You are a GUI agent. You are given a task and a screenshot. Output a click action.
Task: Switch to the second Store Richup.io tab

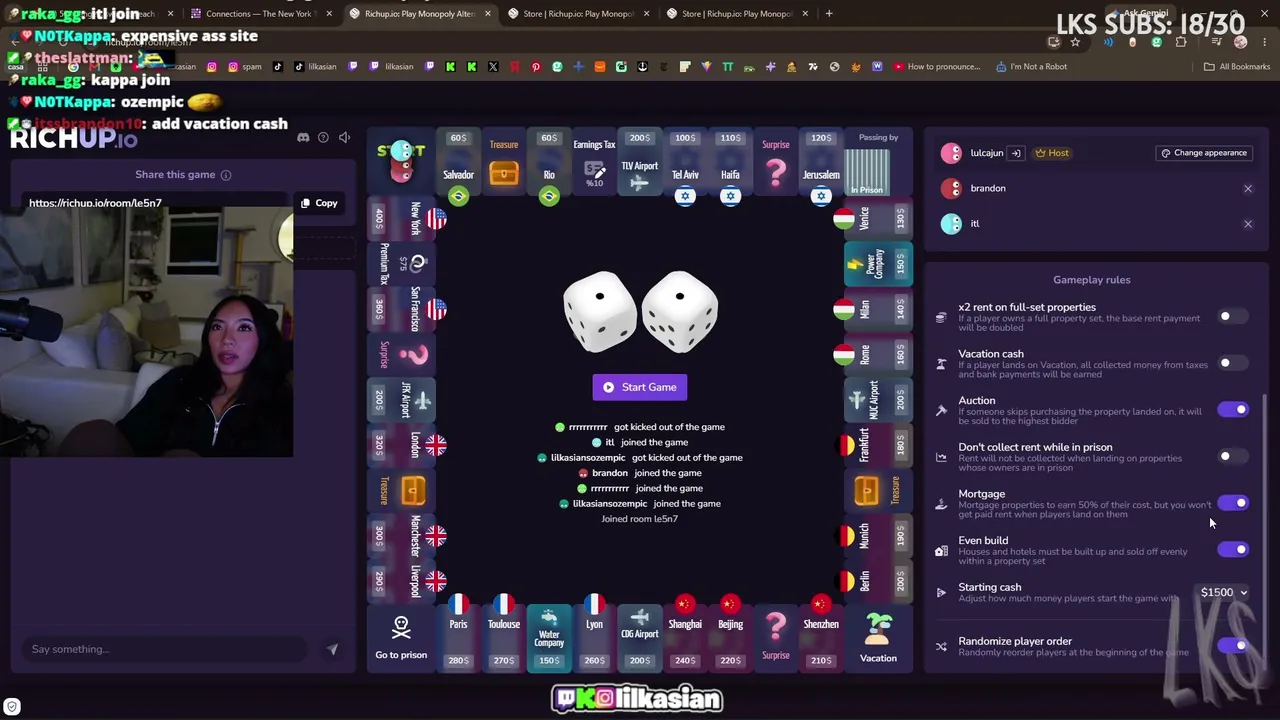736,14
